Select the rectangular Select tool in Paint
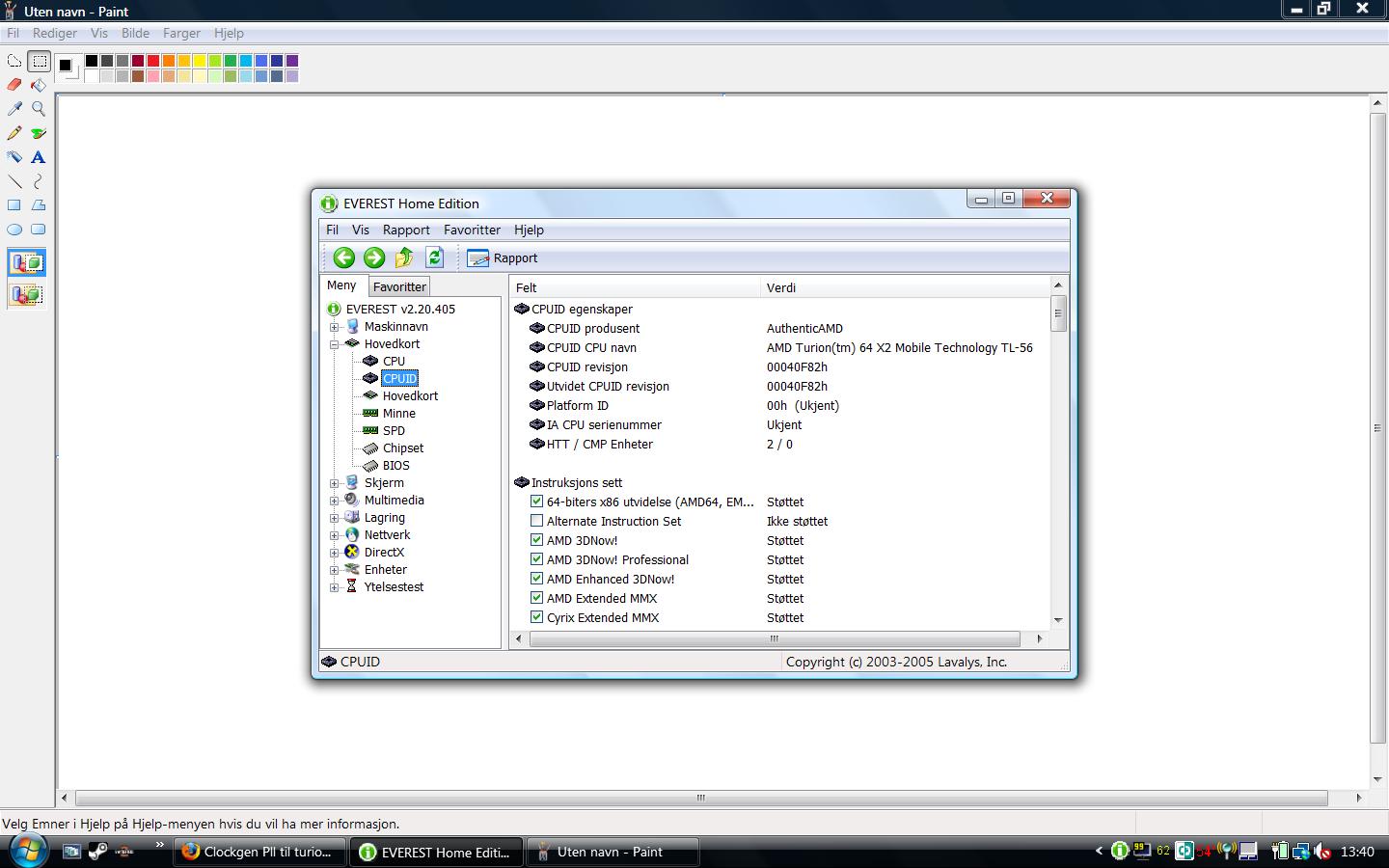The image size is (1389, 868). 39,61
